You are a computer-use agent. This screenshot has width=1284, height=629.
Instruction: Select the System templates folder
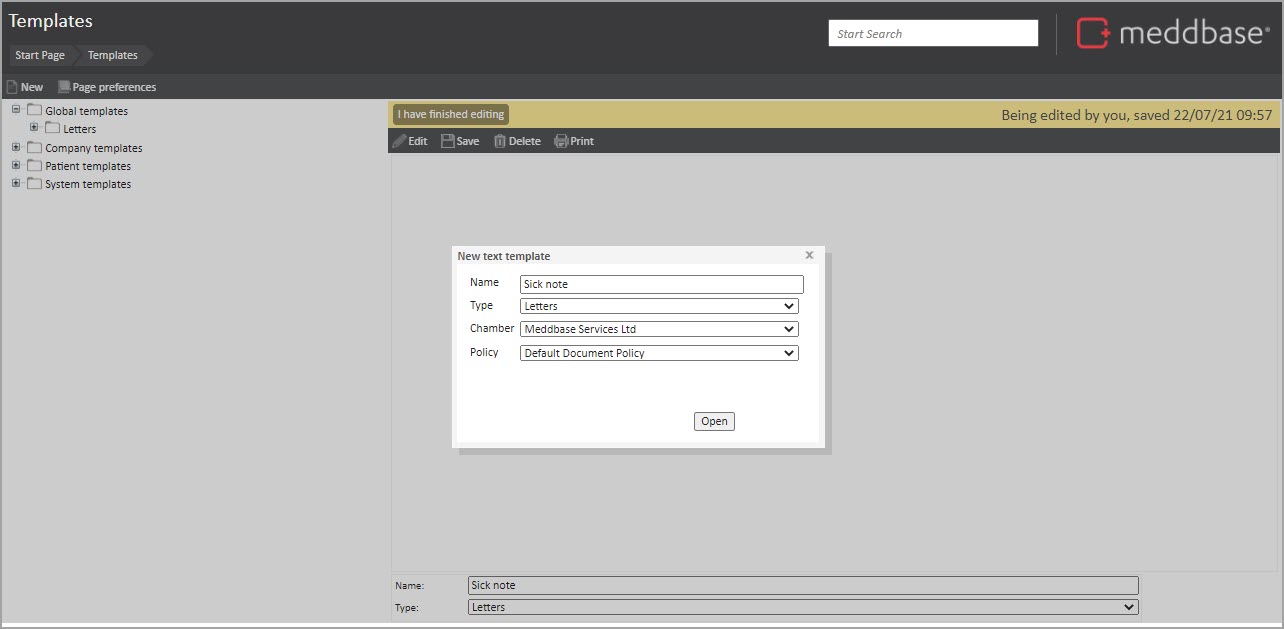pos(87,184)
